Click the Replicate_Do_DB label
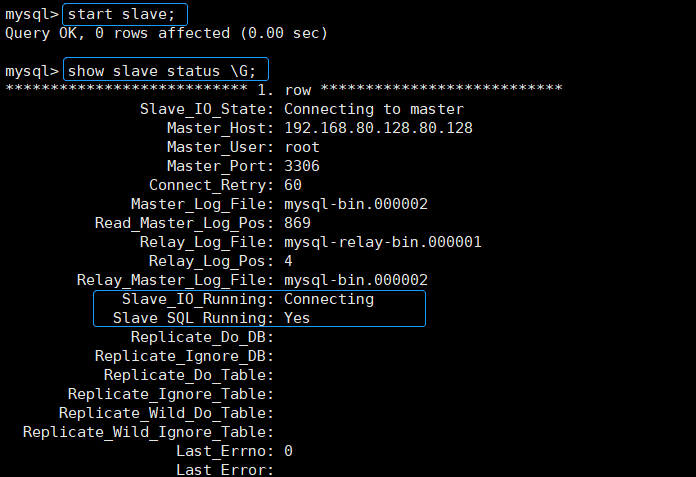This screenshot has width=696, height=477. [x=202, y=337]
